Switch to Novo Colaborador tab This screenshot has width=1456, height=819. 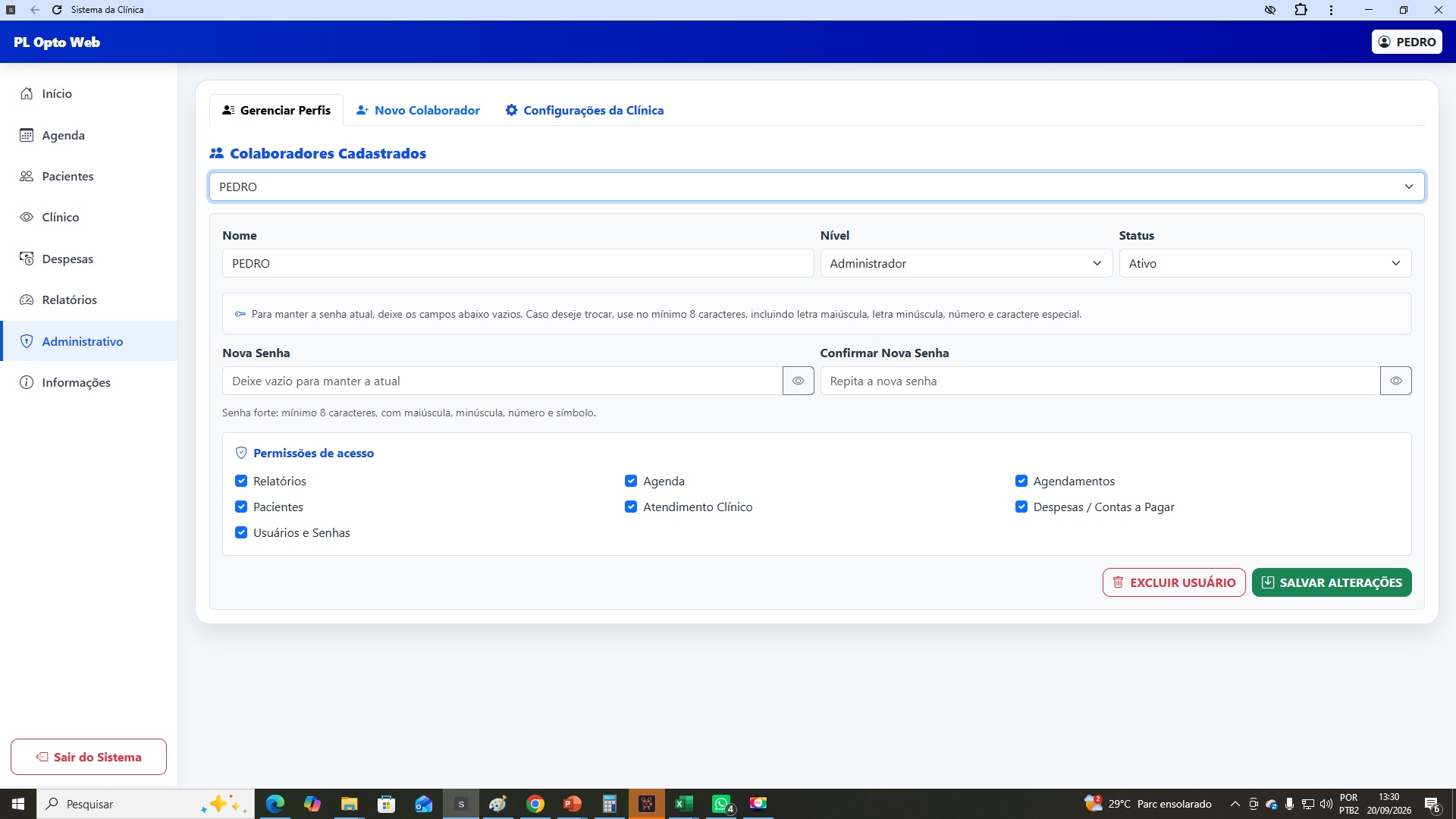click(x=418, y=110)
